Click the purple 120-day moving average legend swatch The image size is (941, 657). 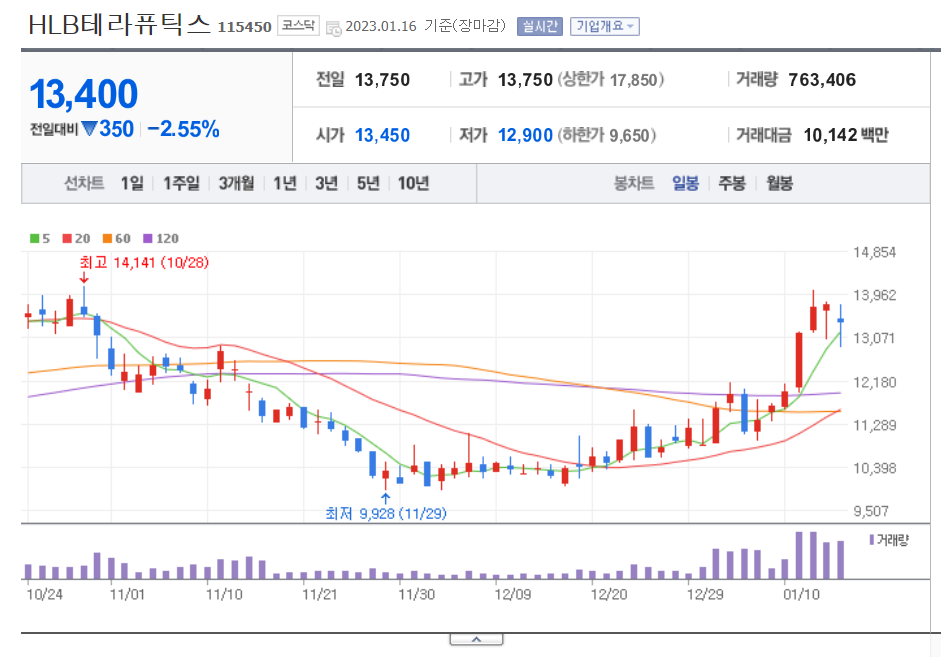[148, 239]
